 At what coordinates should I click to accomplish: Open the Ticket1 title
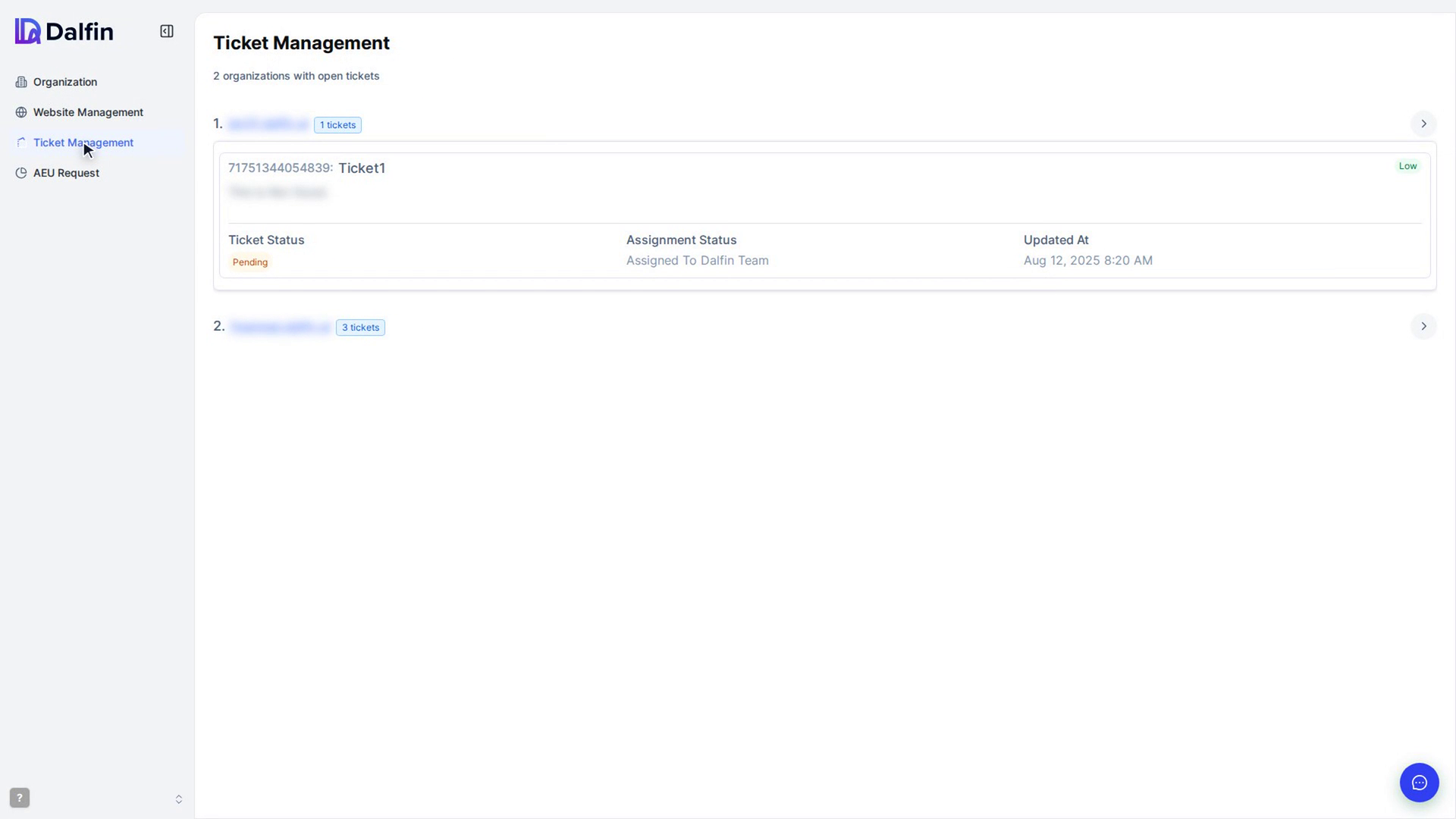pyautogui.click(x=362, y=168)
